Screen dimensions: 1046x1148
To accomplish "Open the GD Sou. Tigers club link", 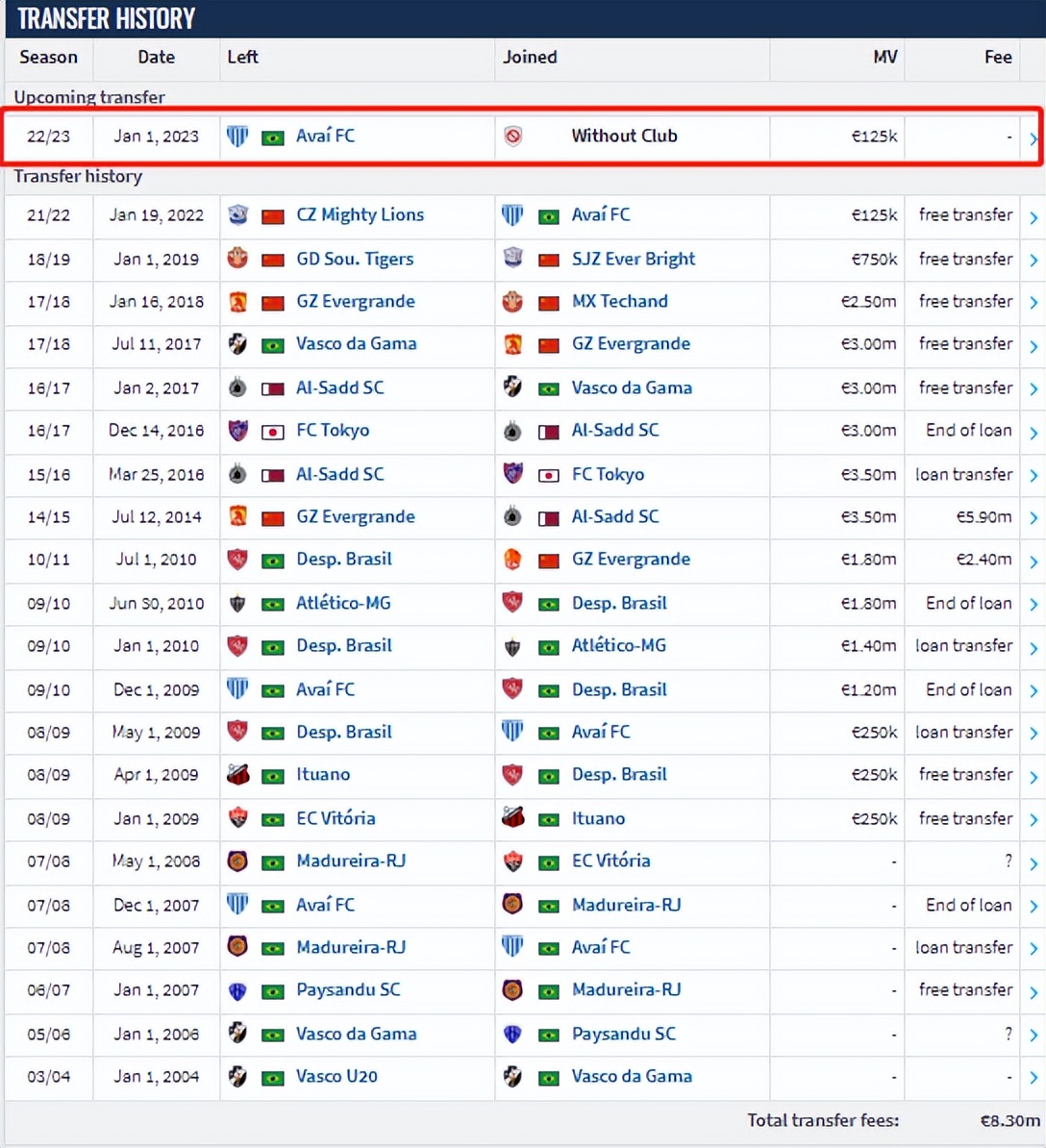I will click(x=355, y=259).
